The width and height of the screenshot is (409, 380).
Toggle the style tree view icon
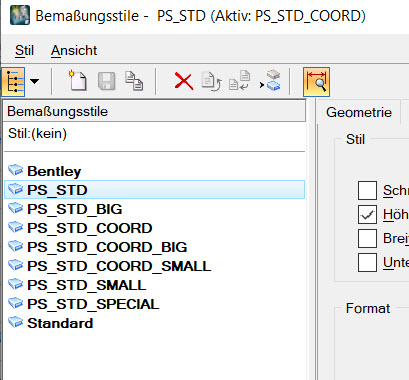click(x=13, y=82)
